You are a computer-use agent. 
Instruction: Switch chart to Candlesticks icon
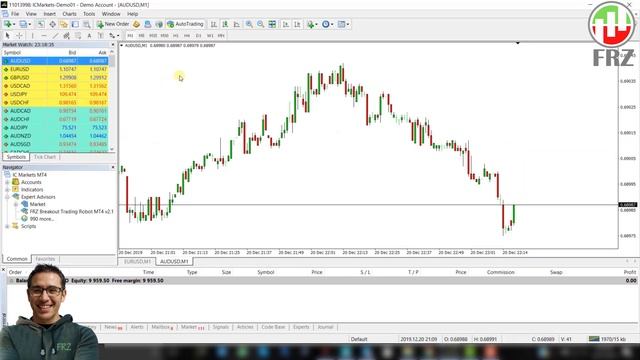click(225, 24)
